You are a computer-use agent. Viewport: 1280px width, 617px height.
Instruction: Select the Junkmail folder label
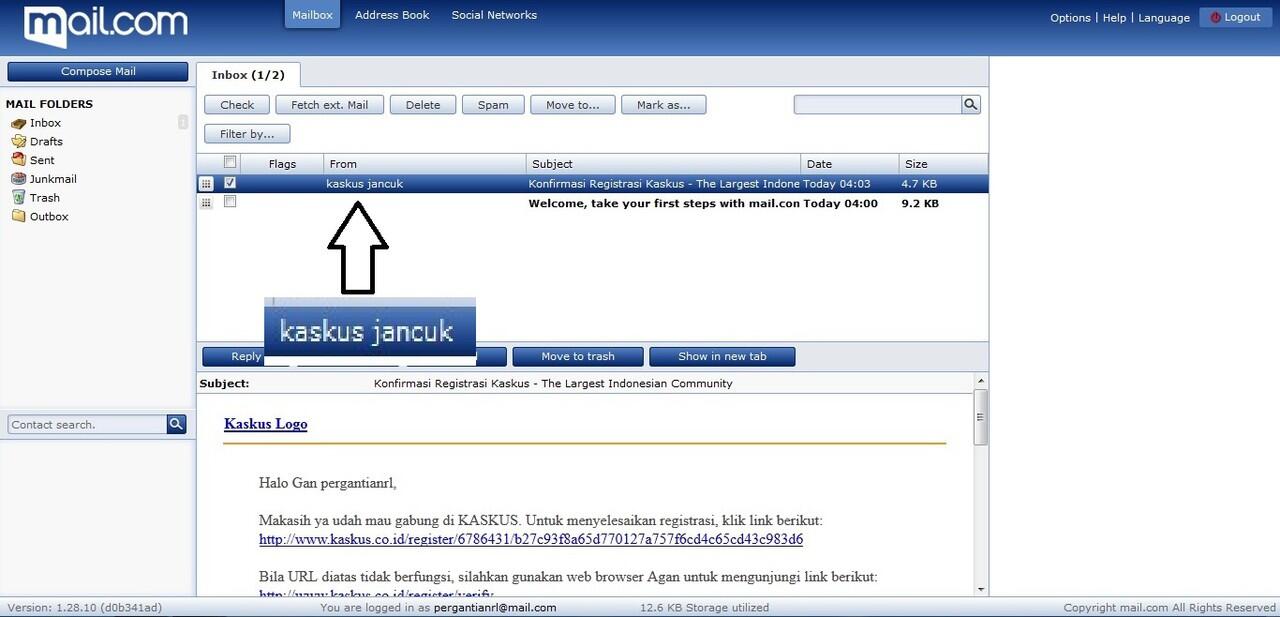click(x=53, y=179)
